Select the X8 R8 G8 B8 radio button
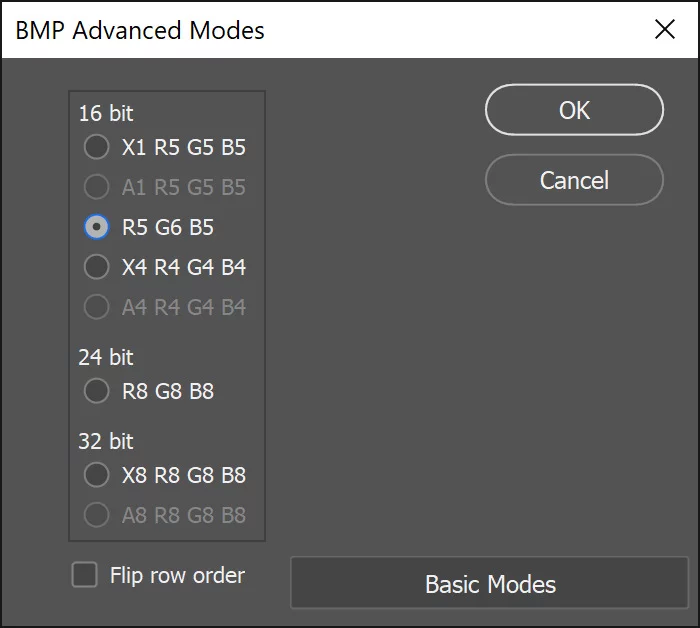 [96, 476]
